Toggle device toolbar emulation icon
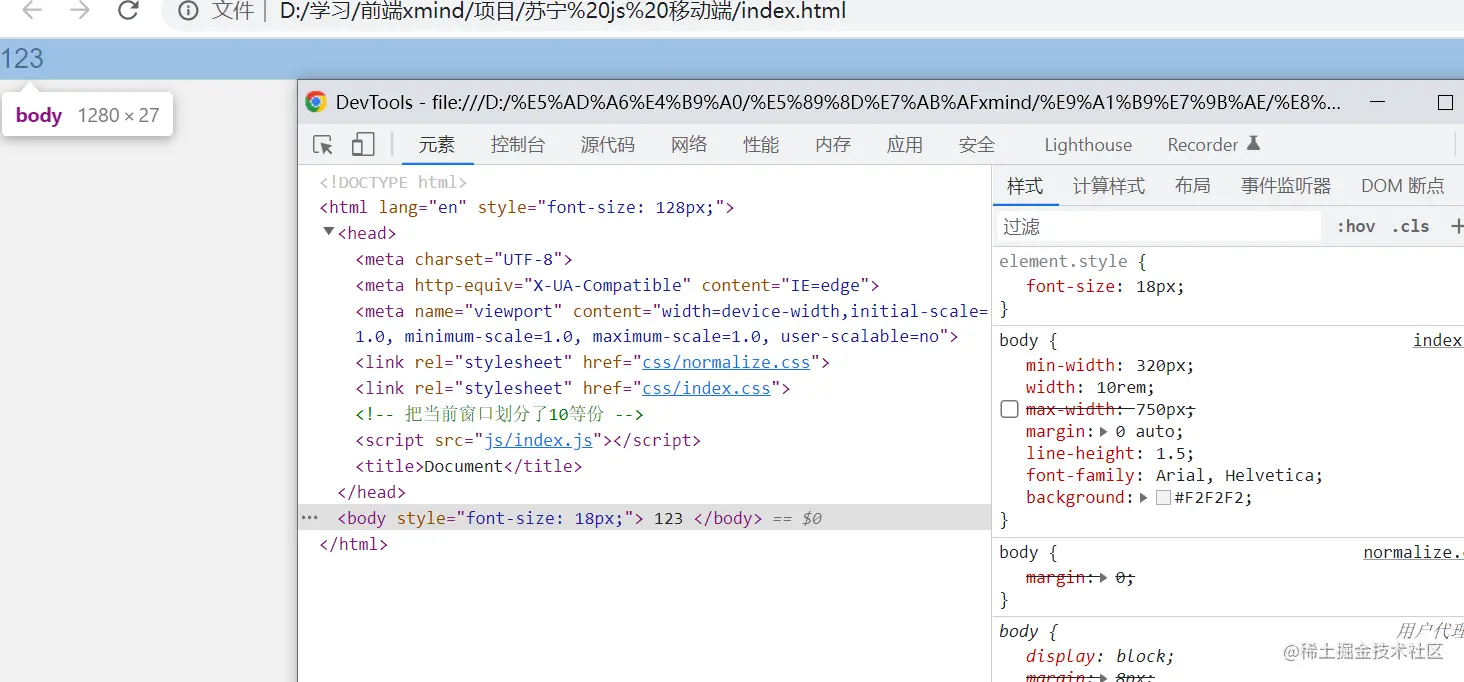The width and height of the screenshot is (1464, 682). [363, 145]
